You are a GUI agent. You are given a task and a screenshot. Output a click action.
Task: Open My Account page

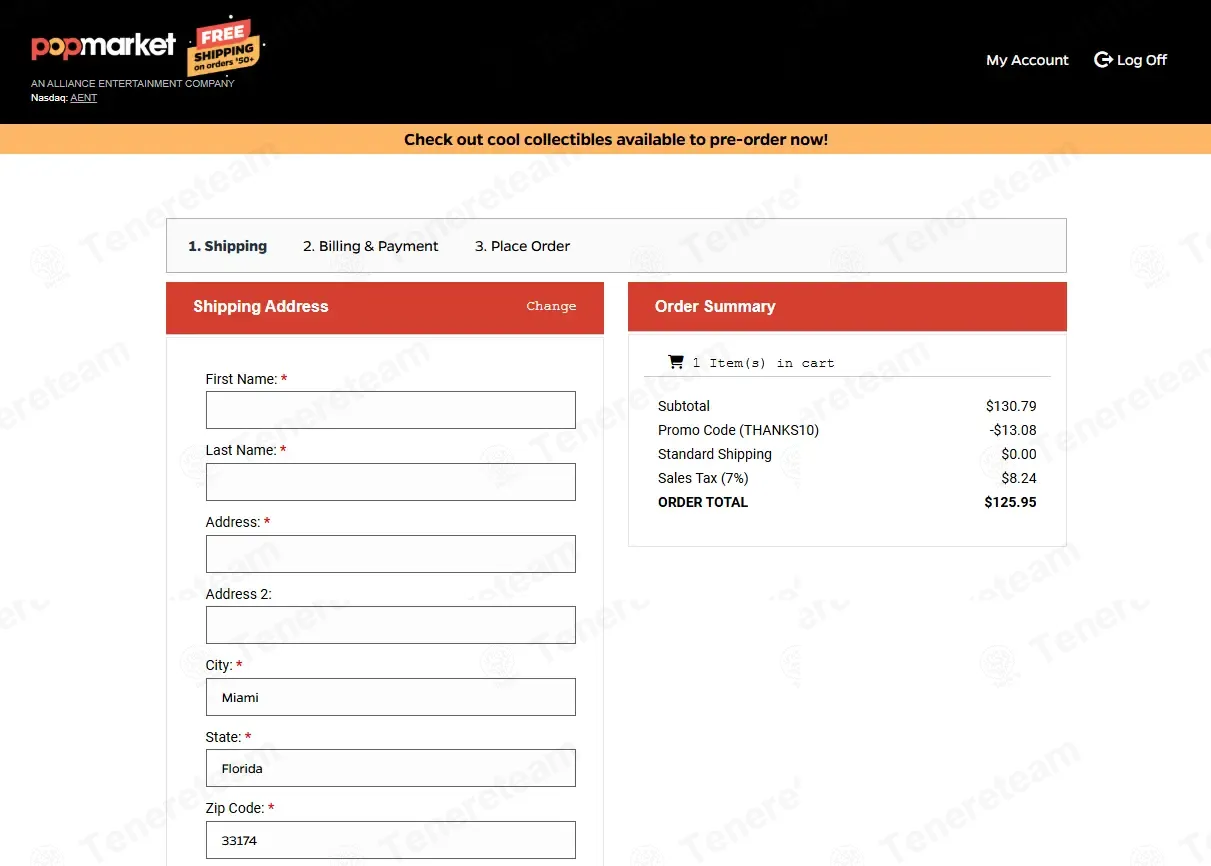tap(1027, 60)
